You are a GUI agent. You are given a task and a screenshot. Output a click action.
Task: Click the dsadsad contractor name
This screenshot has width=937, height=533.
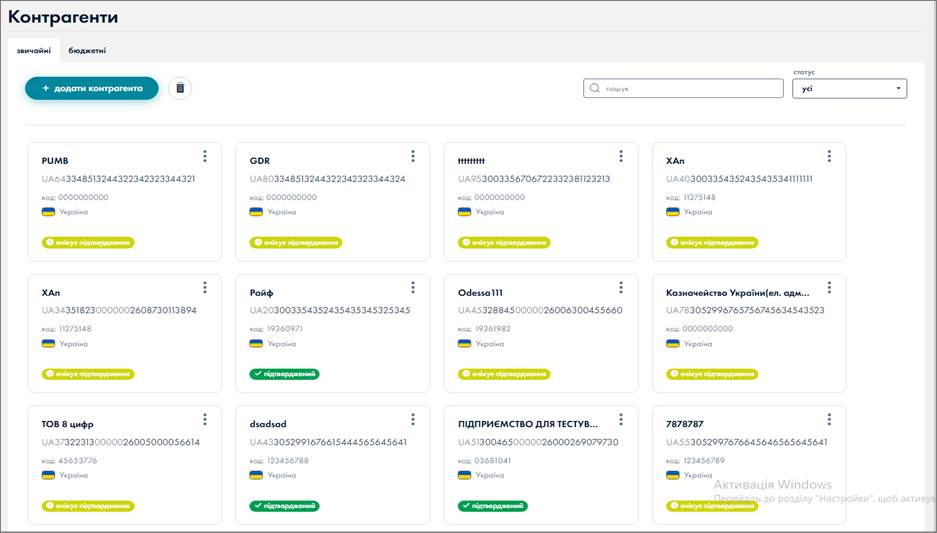[268, 424]
